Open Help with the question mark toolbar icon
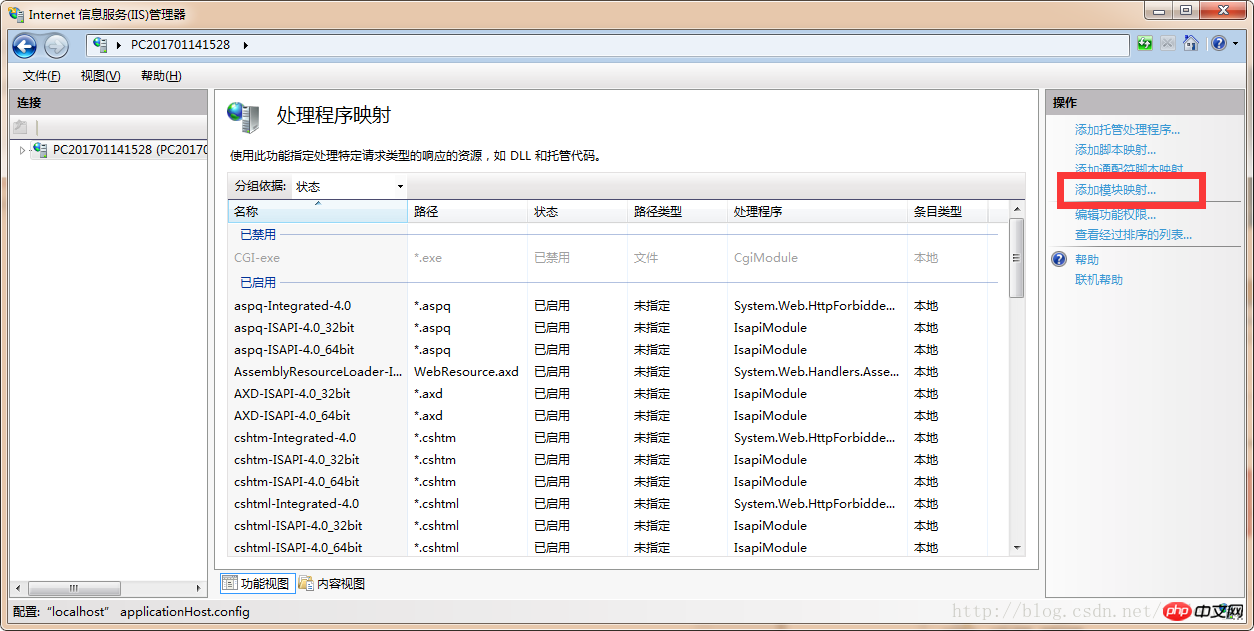The height and width of the screenshot is (631, 1254). [x=1218, y=44]
